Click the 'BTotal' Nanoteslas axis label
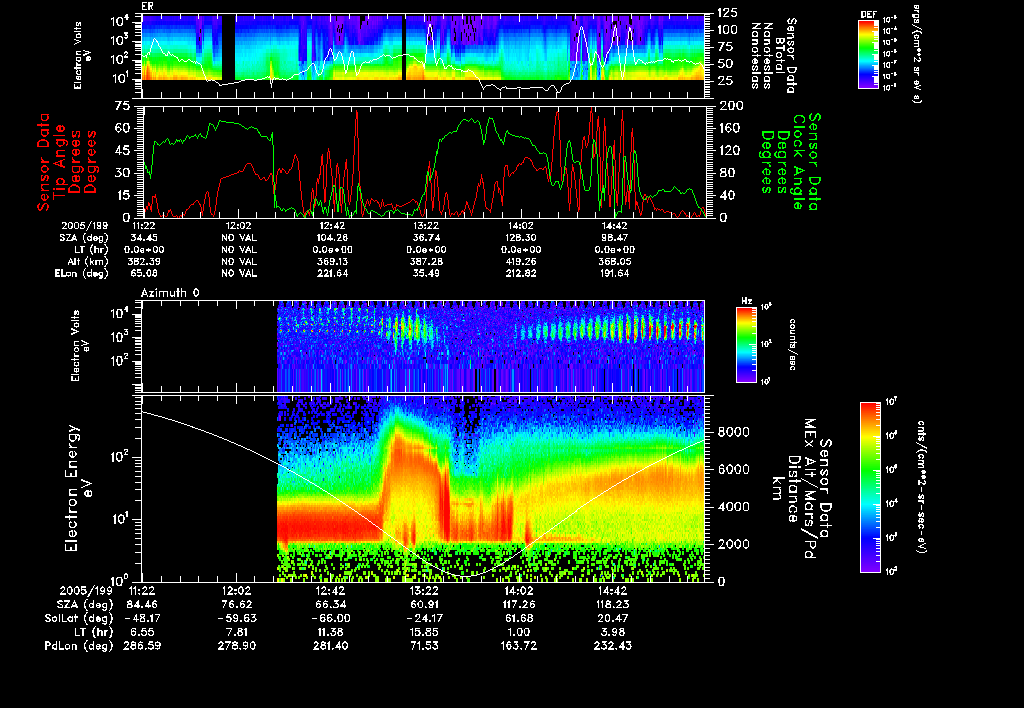The height and width of the screenshot is (708, 1024). (x=780, y=56)
